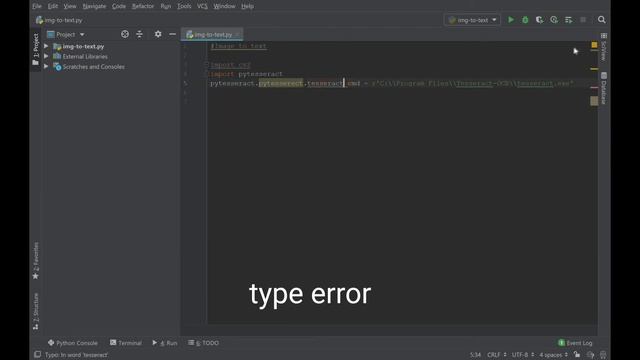Screen dimensions: 640x360
Task: Open Project panel settings gear
Action: coord(158,34)
